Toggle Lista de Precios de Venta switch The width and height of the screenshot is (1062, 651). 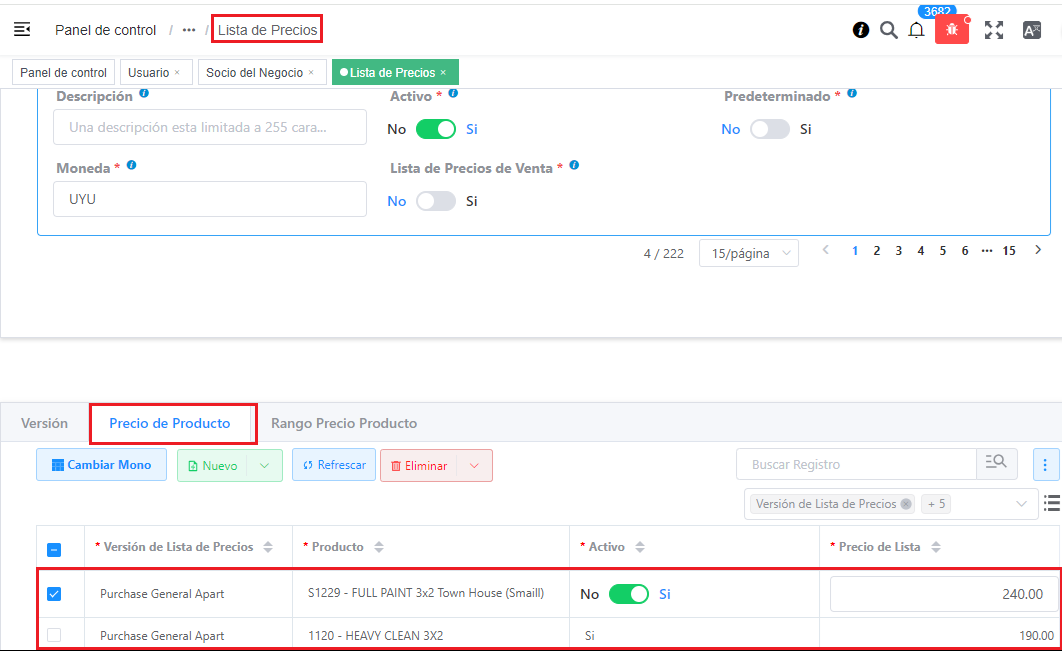tap(436, 201)
